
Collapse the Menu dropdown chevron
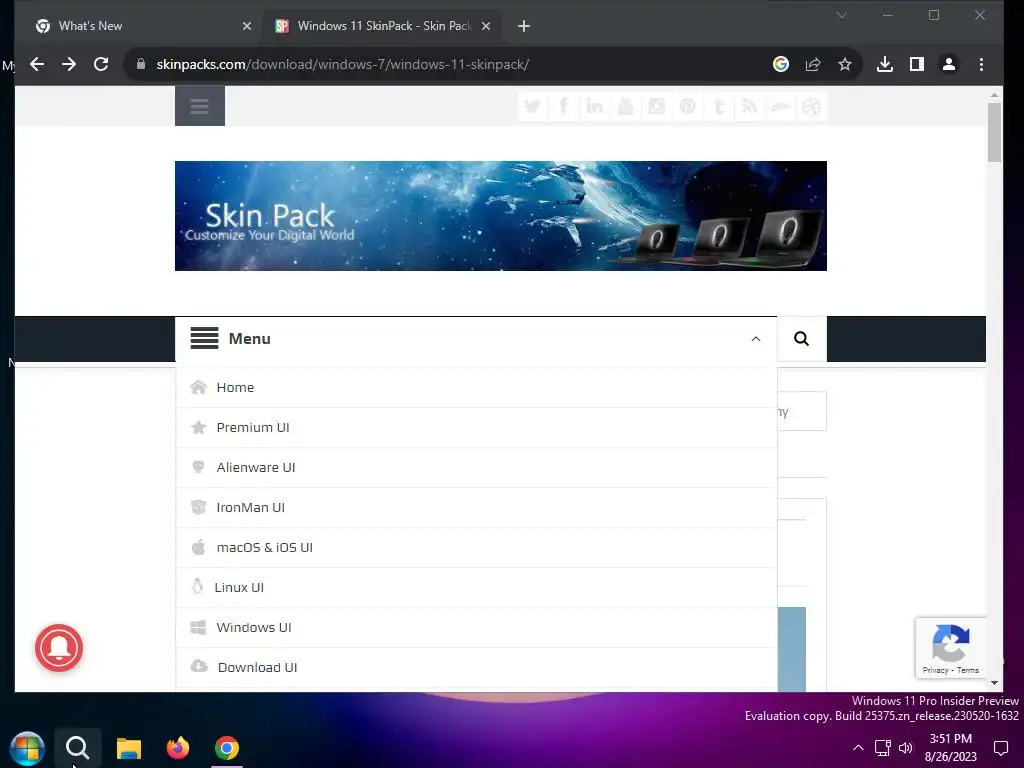click(x=756, y=339)
